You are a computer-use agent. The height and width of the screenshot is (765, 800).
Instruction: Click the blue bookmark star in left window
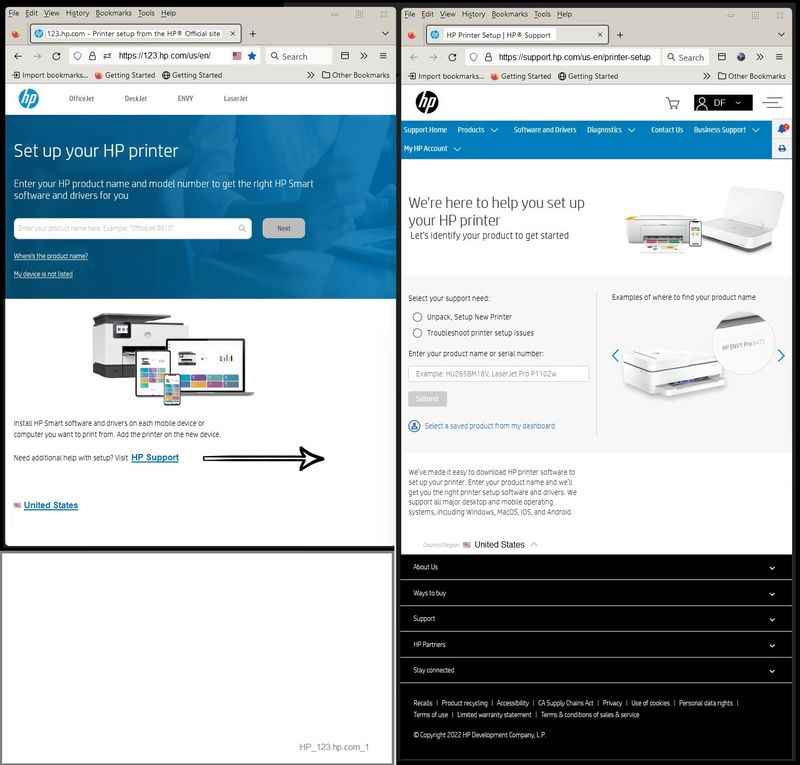pos(252,56)
